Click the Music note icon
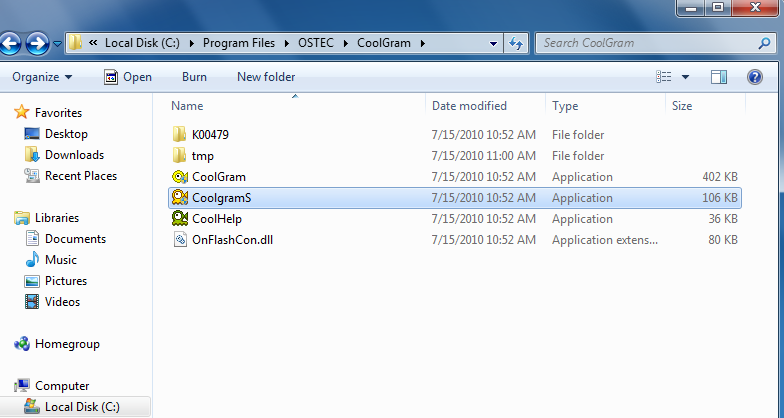784x418 pixels. click(x=32, y=260)
